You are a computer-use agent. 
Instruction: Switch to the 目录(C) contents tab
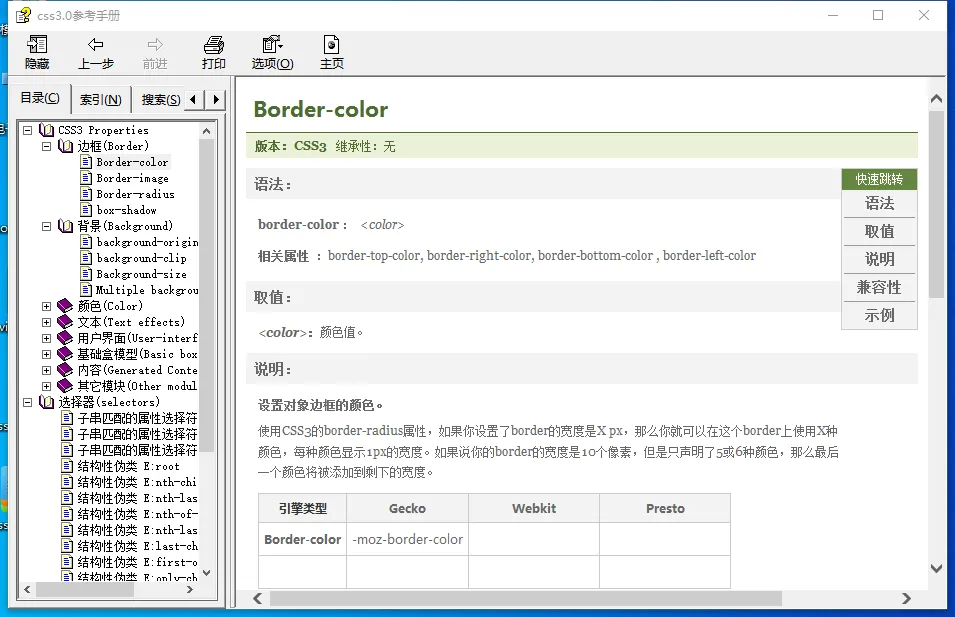click(40, 98)
